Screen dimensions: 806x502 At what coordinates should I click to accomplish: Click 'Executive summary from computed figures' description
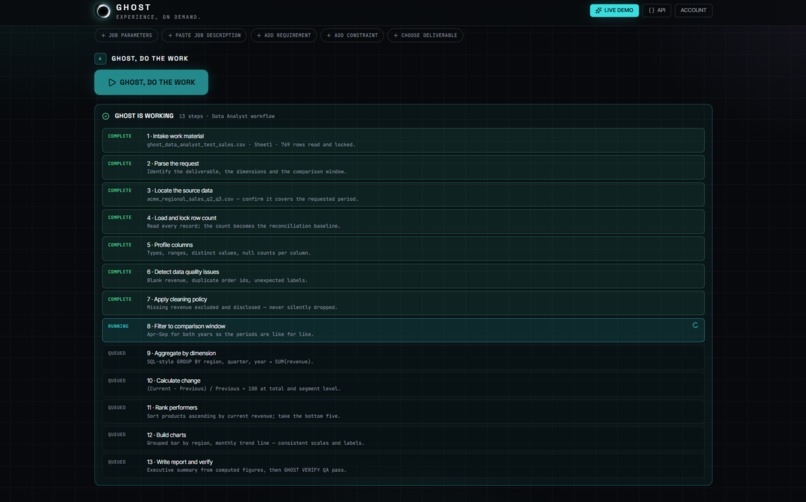(246, 470)
